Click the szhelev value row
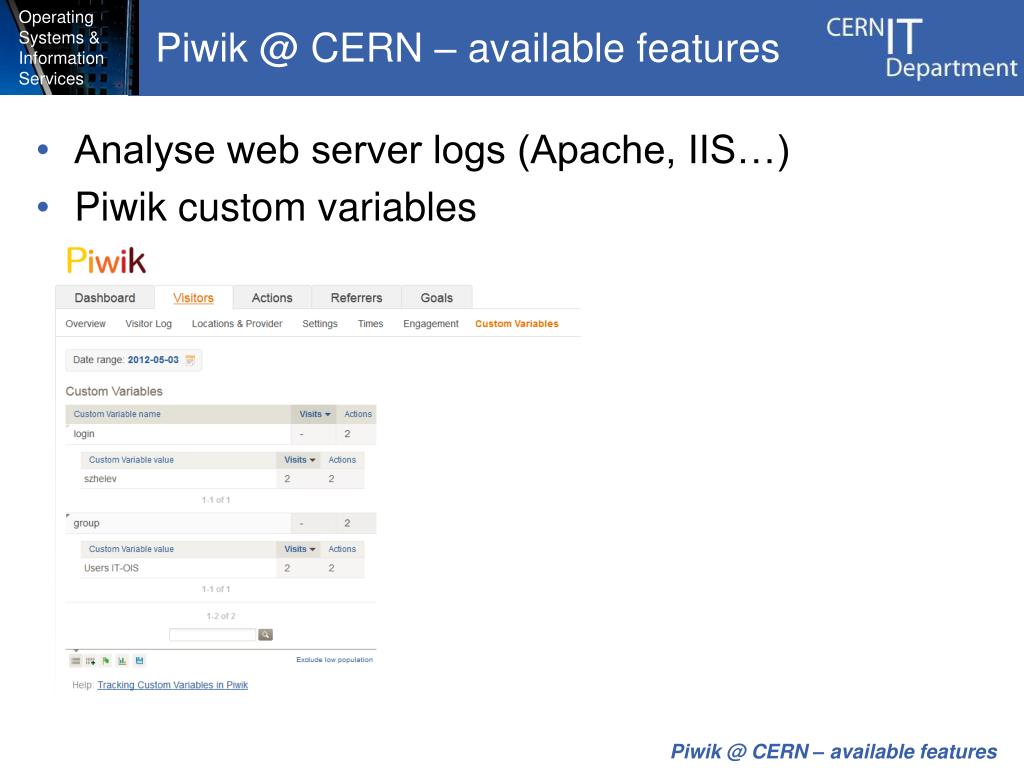Screen dimensions: 1024x768 point(222,479)
